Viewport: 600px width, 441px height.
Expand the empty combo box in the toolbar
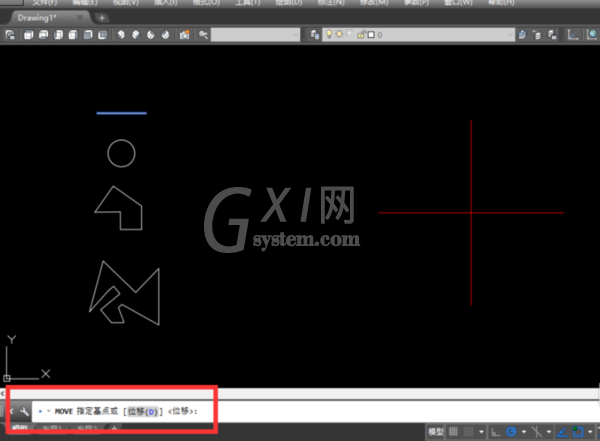296,35
